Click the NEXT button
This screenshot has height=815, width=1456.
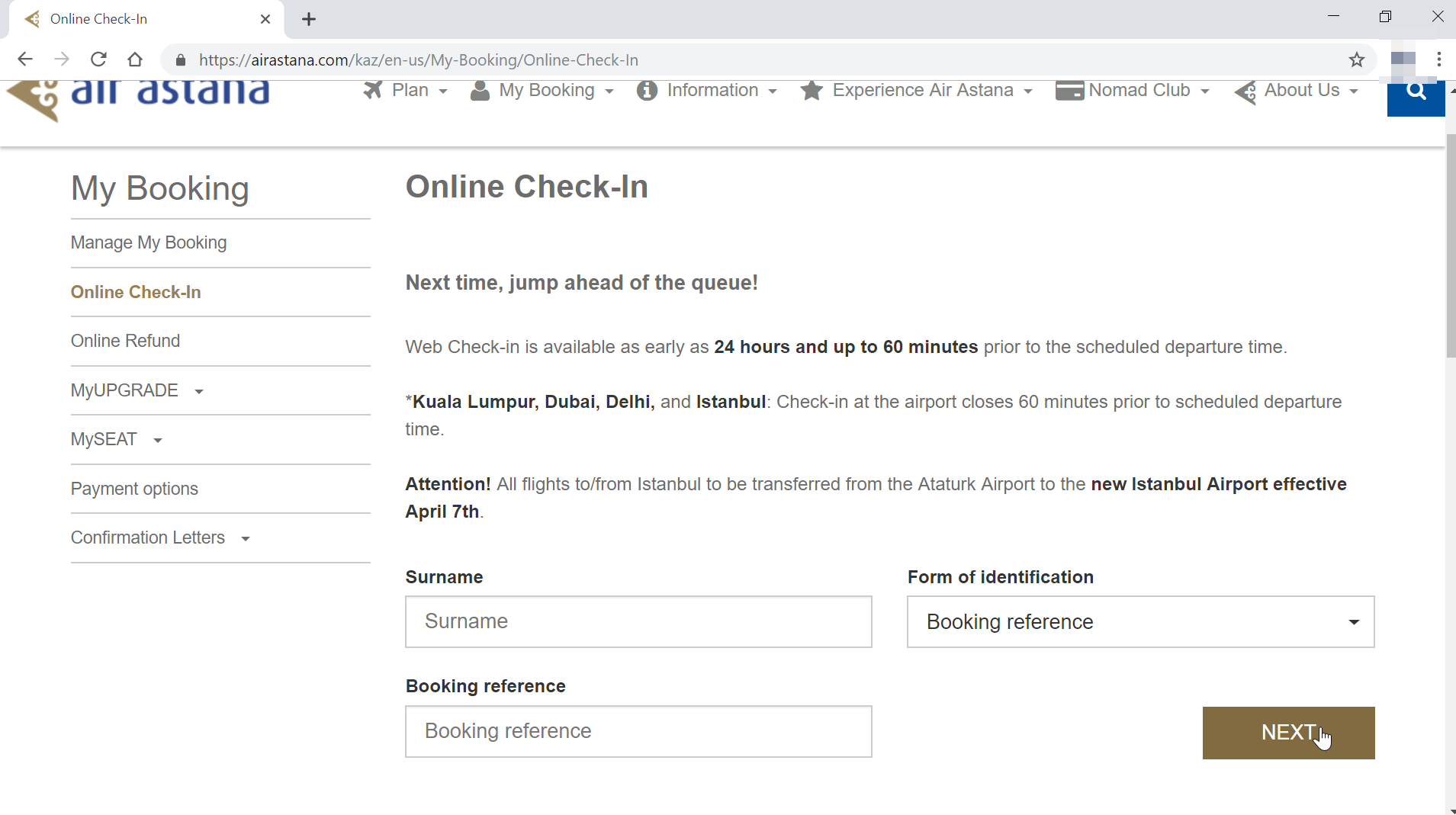[x=1288, y=733]
